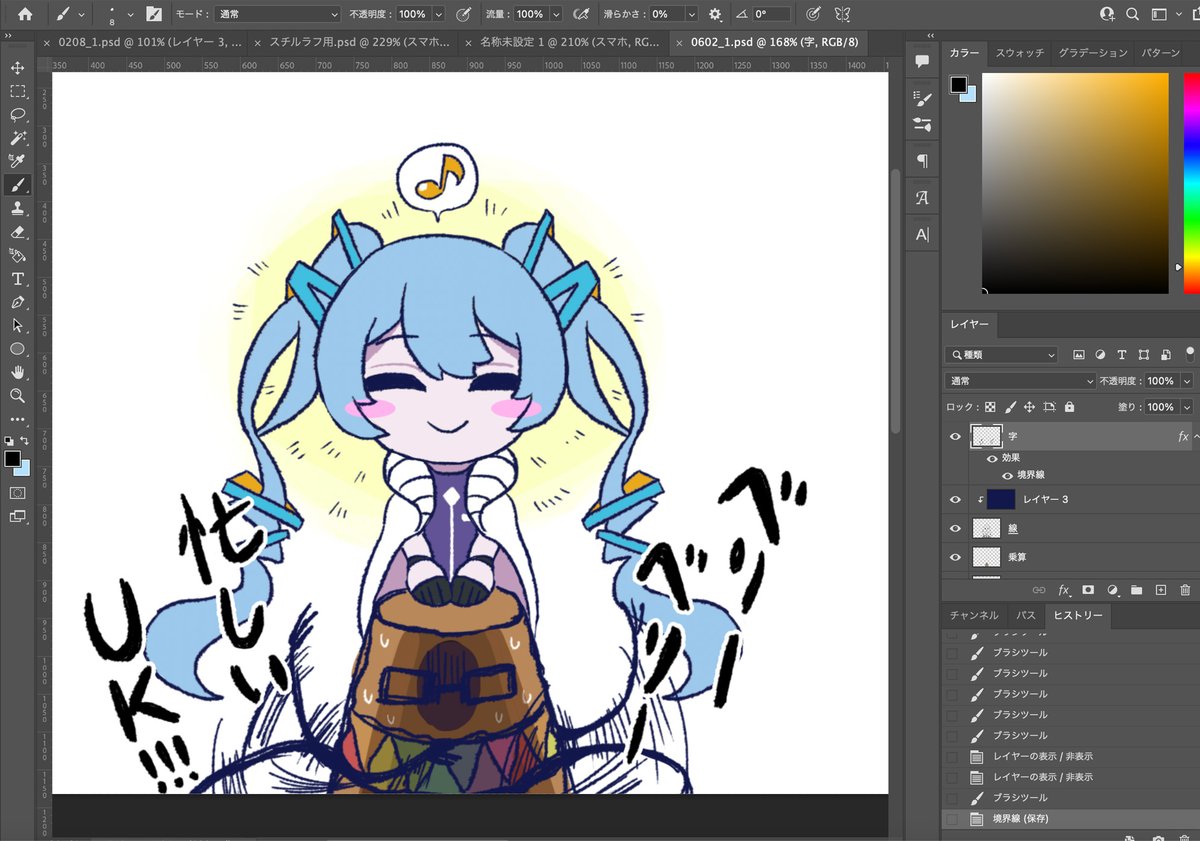Viewport: 1200px width, 841px height.
Task: Select the Ellipse shape tool
Action: 17,349
